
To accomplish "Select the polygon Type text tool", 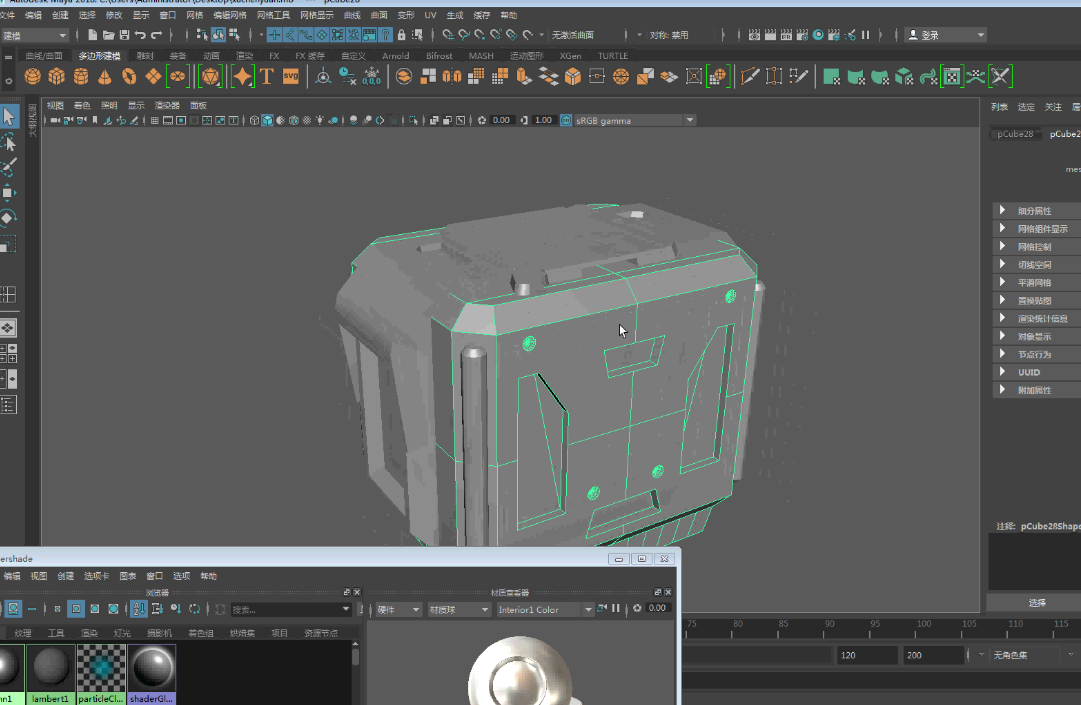I will coord(267,76).
